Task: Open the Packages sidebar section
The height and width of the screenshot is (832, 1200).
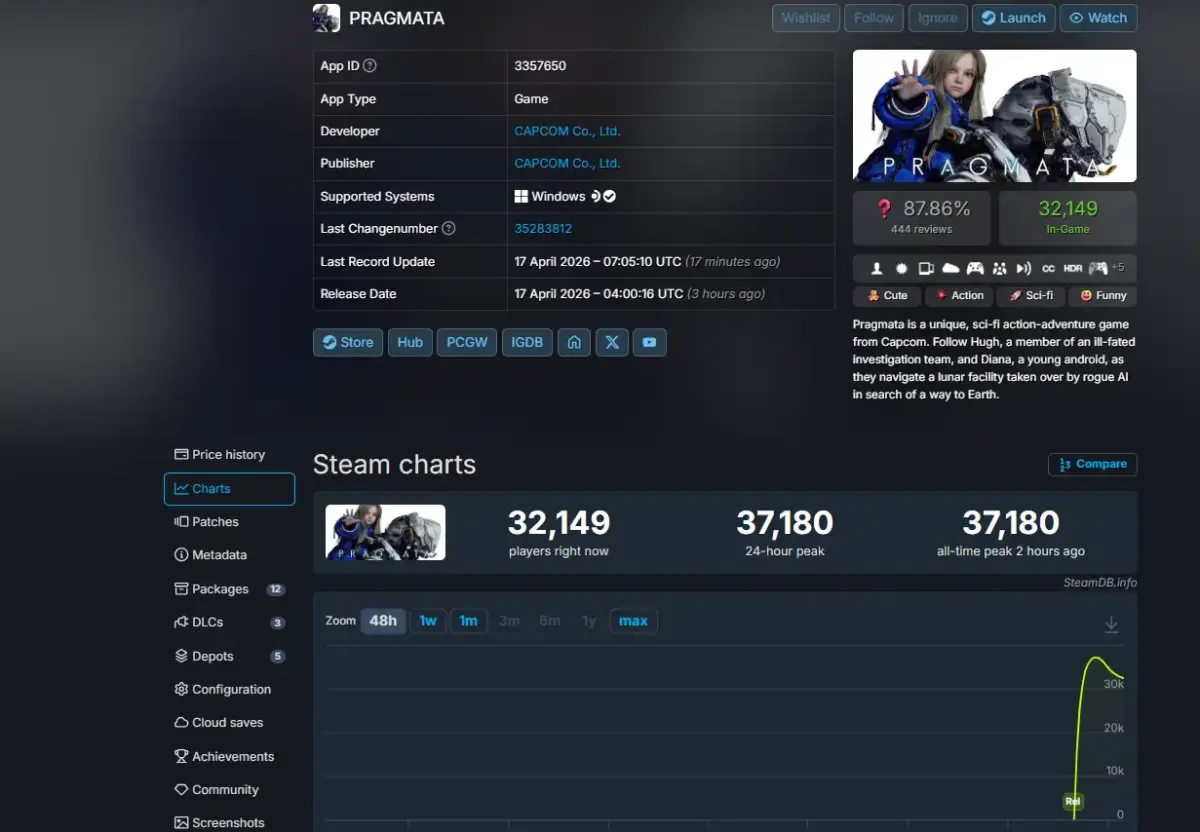Action: (x=229, y=589)
